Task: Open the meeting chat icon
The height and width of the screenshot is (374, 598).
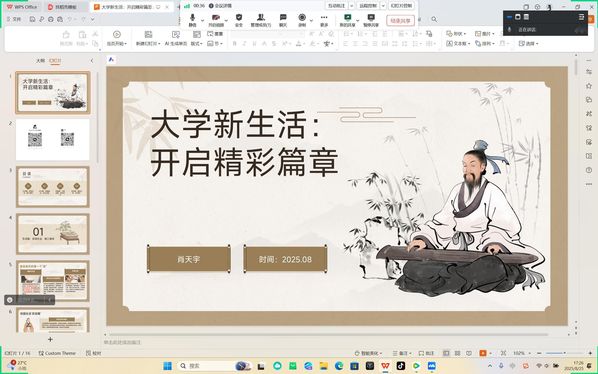Action: [283, 20]
